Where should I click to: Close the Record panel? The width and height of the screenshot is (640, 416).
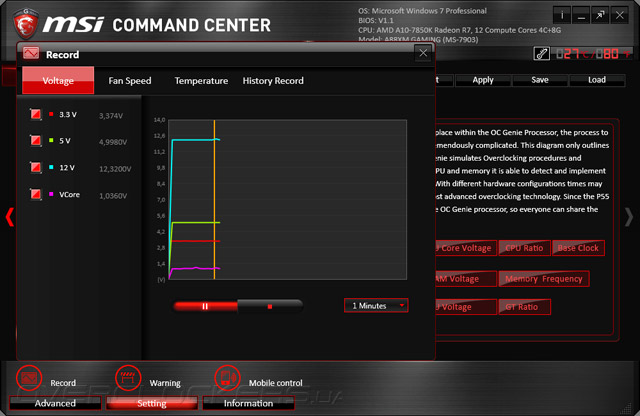point(423,53)
